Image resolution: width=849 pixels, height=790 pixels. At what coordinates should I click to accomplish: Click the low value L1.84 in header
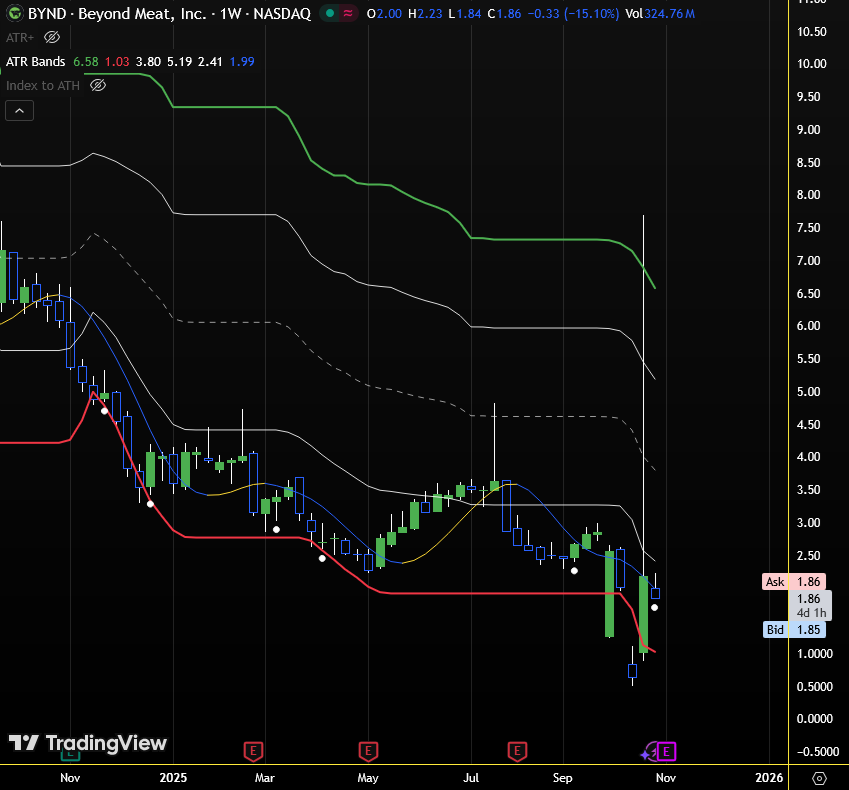pyautogui.click(x=465, y=14)
